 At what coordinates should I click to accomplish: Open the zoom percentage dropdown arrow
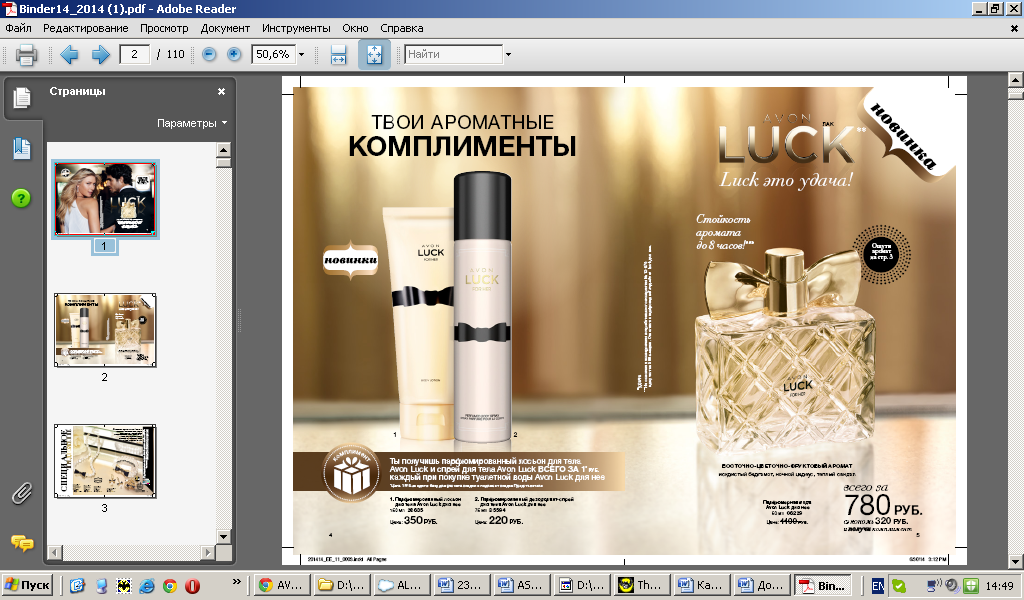[x=301, y=54]
